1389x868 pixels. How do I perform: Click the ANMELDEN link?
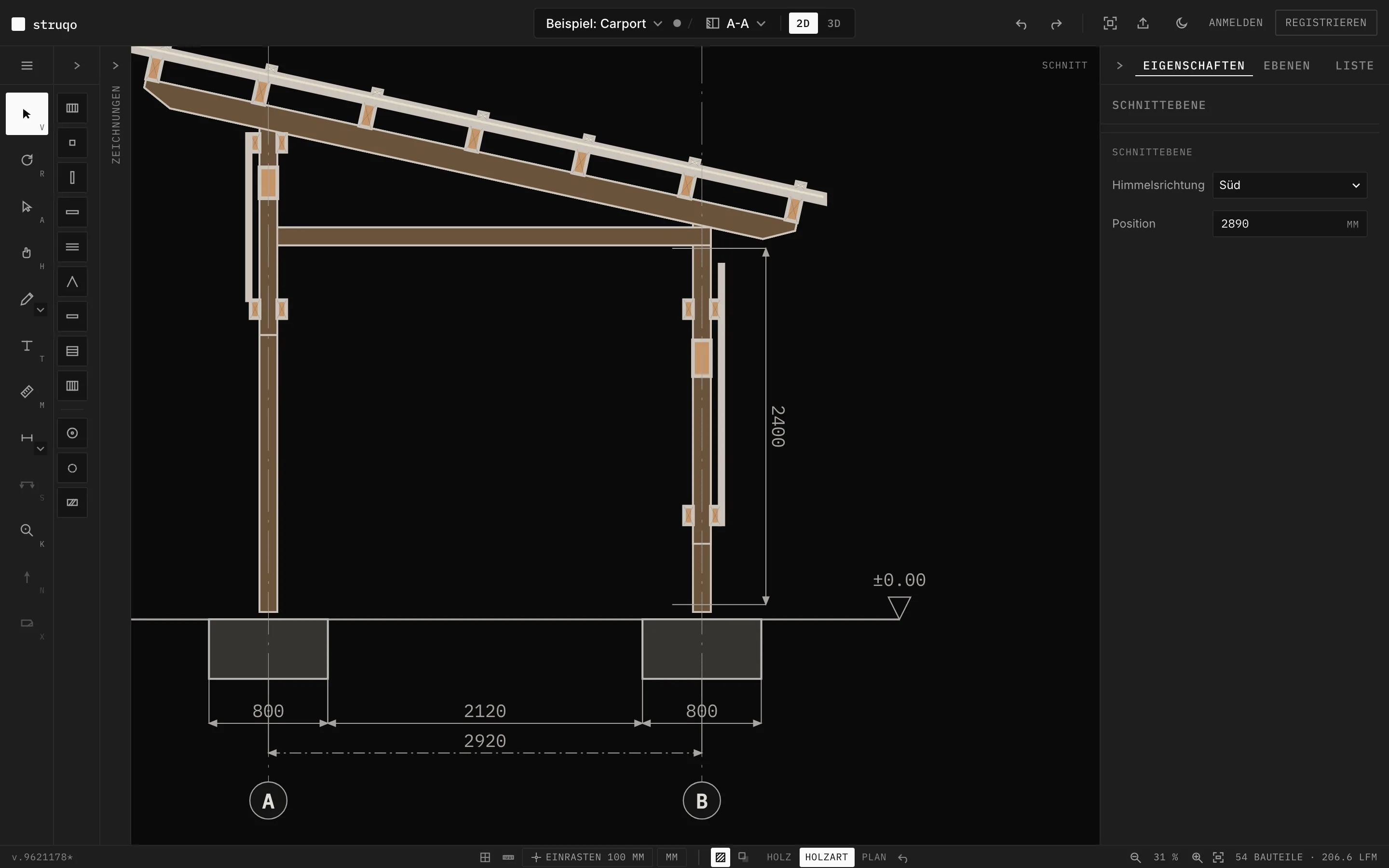tap(1235, 23)
